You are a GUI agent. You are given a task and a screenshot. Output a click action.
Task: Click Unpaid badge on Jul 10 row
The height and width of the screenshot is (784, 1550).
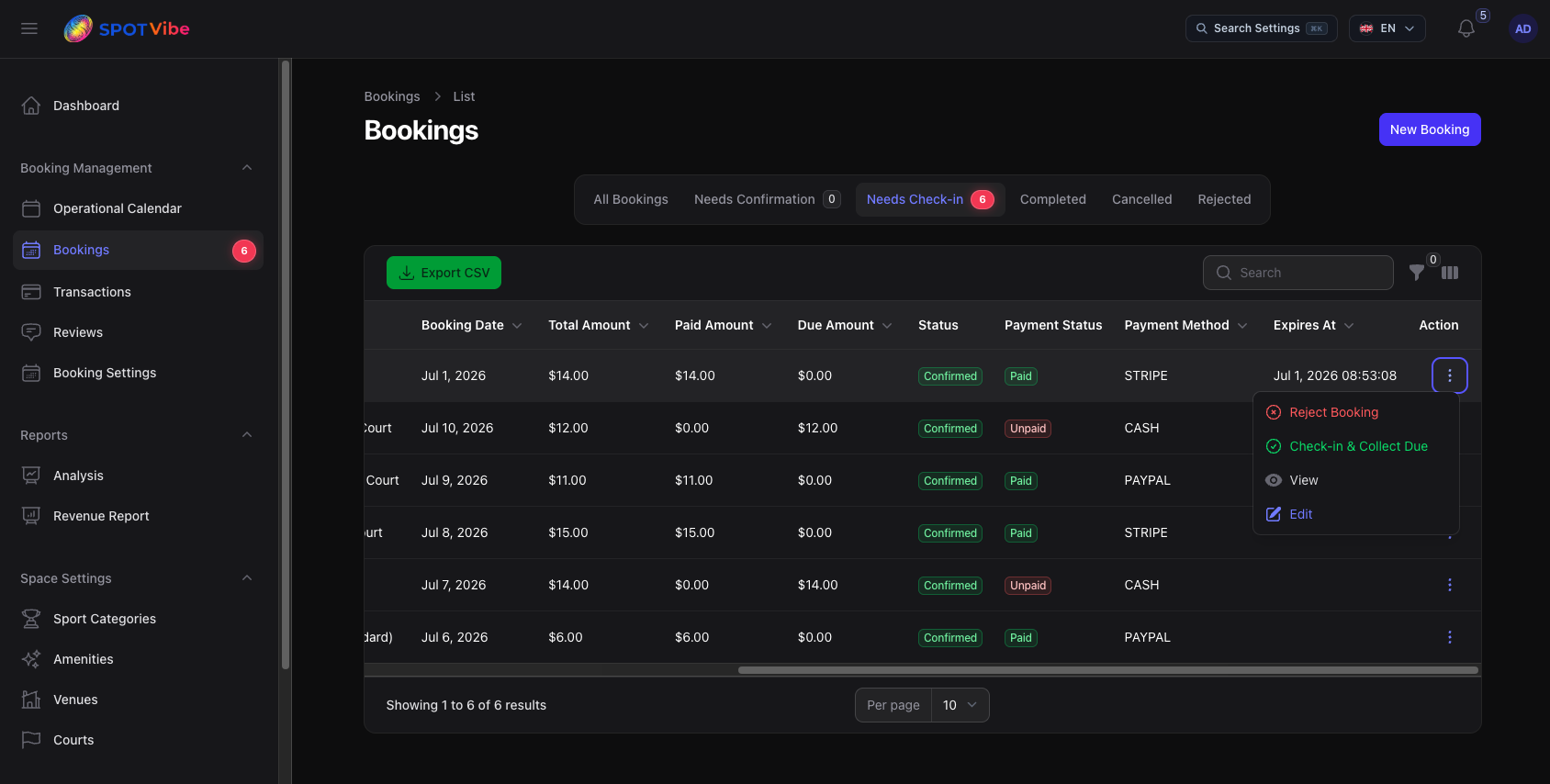pyautogui.click(x=1028, y=429)
